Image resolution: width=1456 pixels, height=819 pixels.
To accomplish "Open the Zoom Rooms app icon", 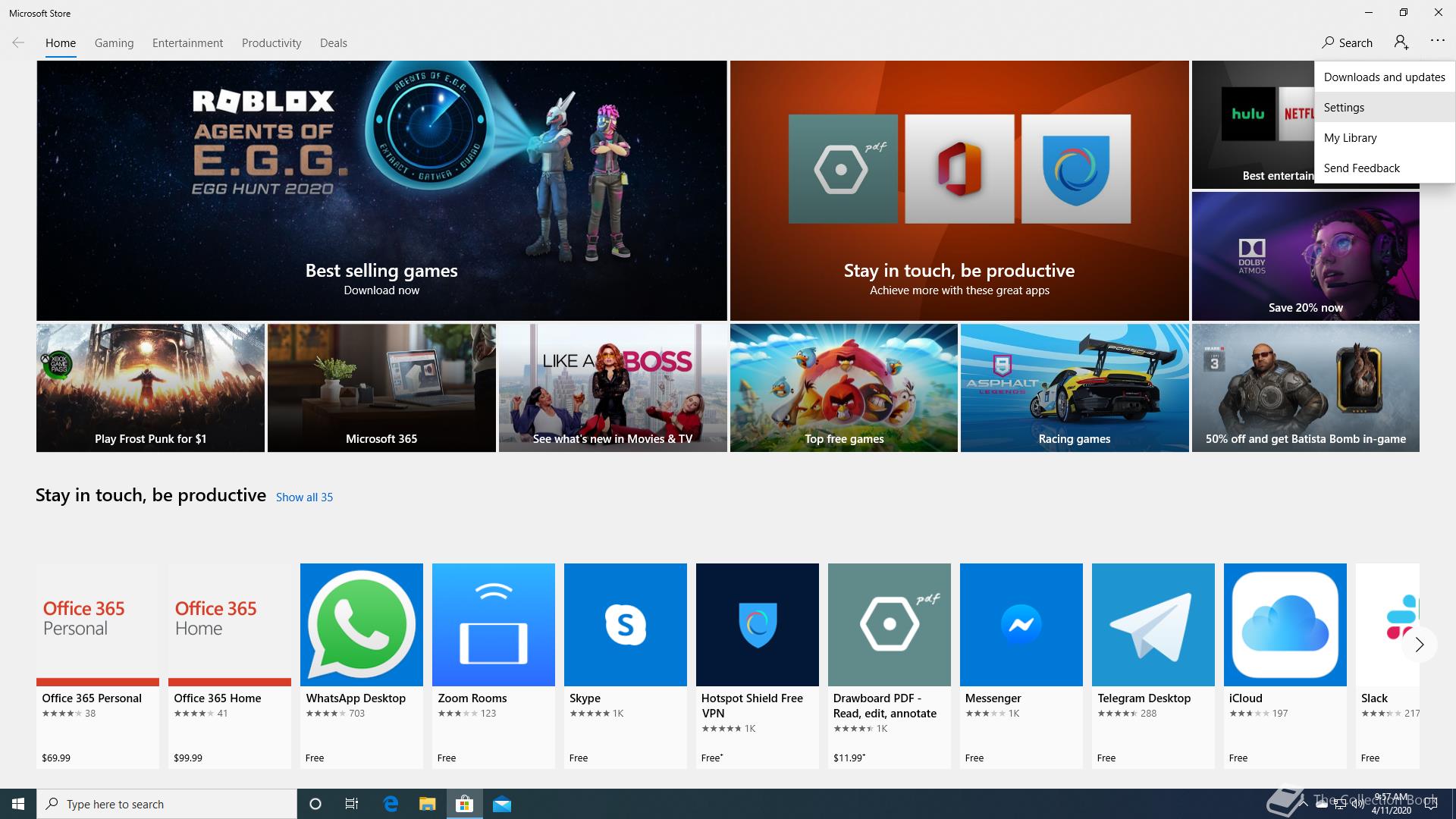I will pyautogui.click(x=494, y=625).
